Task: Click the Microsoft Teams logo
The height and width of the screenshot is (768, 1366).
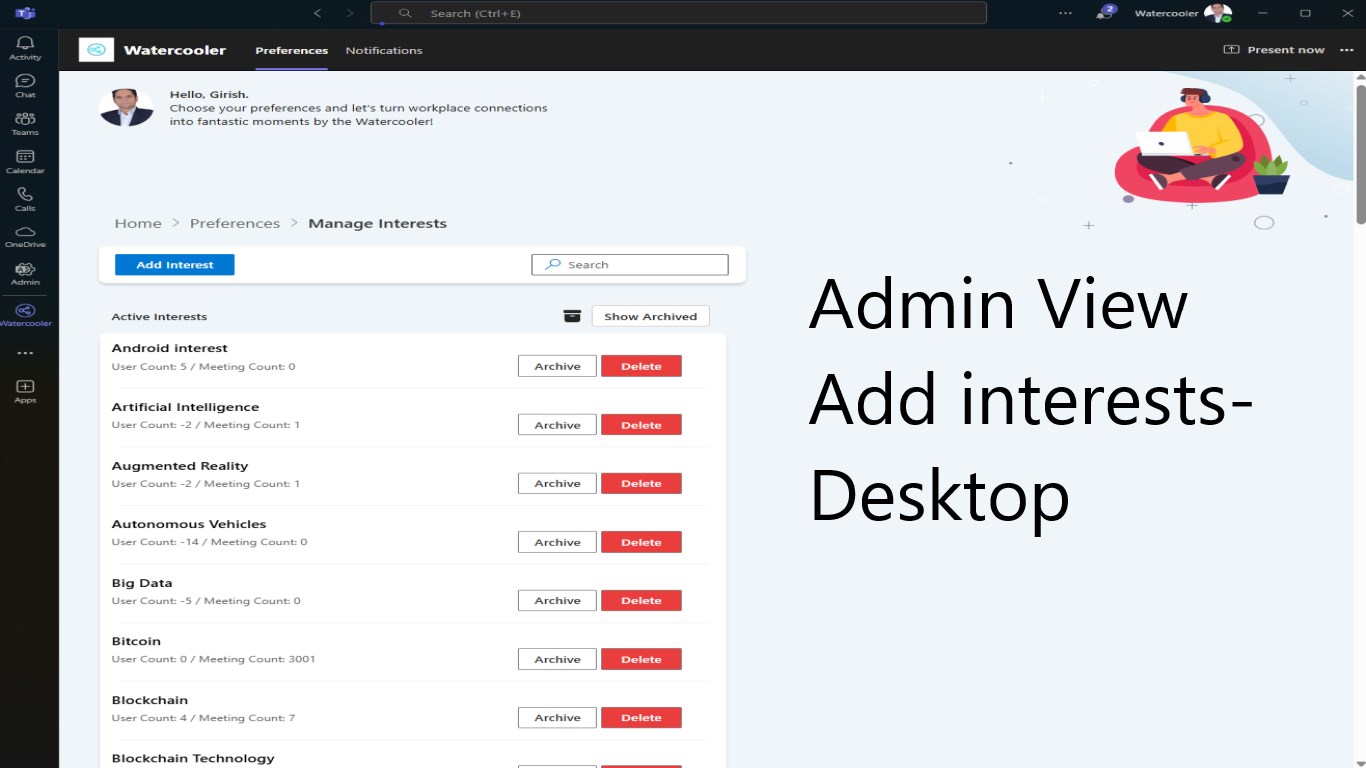Action: click(25, 13)
